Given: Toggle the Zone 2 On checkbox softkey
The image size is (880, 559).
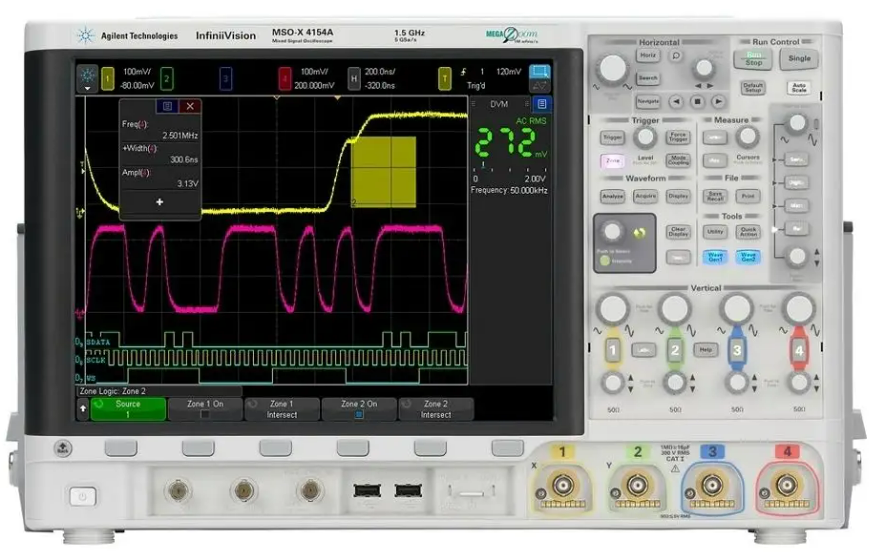Looking at the screenshot, I should click(x=359, y=409).
